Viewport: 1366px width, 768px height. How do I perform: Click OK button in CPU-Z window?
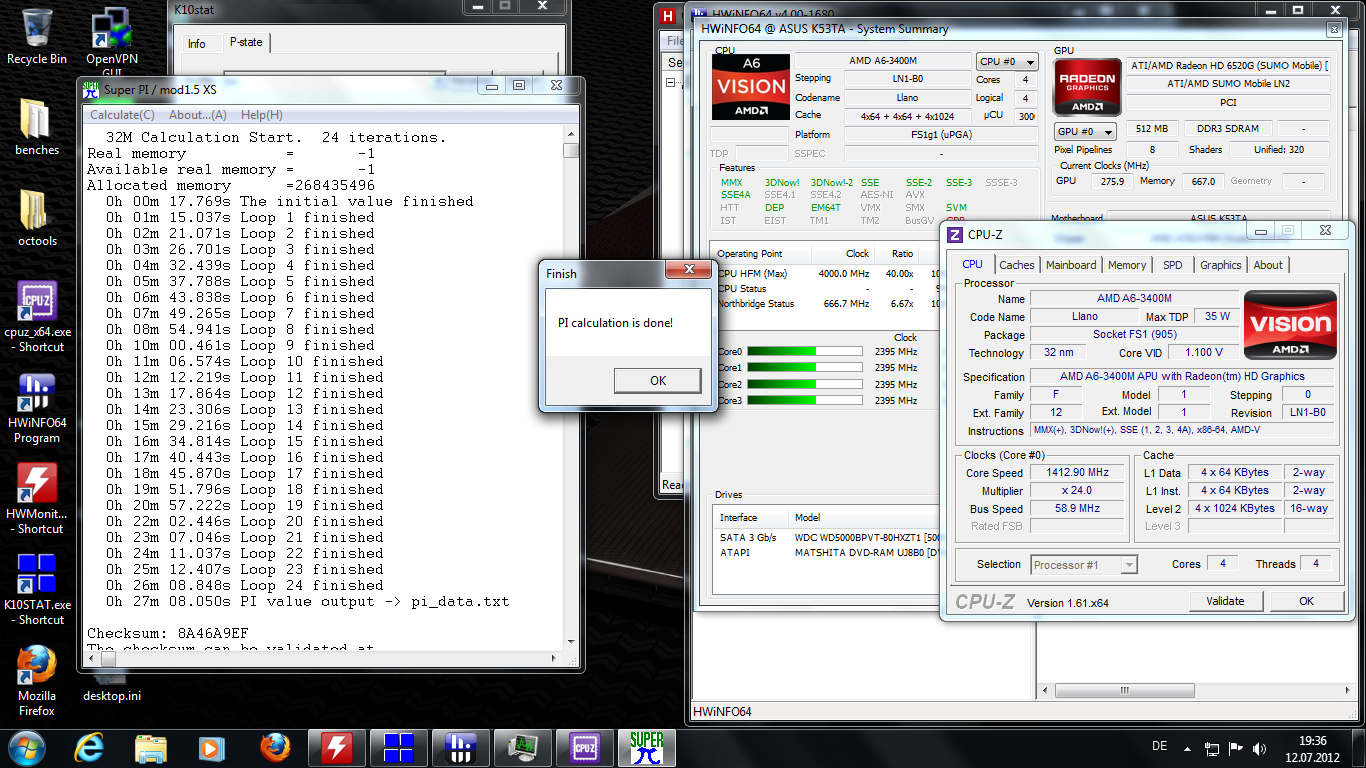pos(1306,601)
